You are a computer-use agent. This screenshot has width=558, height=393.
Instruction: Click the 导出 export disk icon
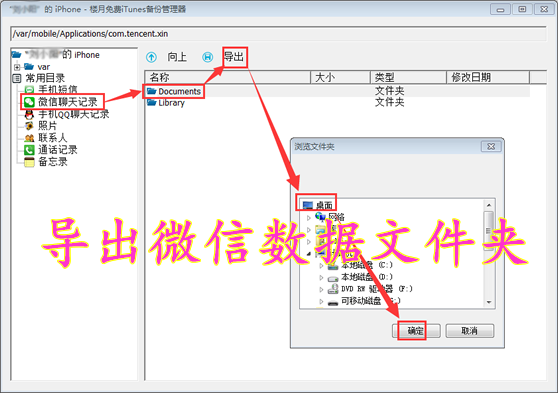coord(207,57)
